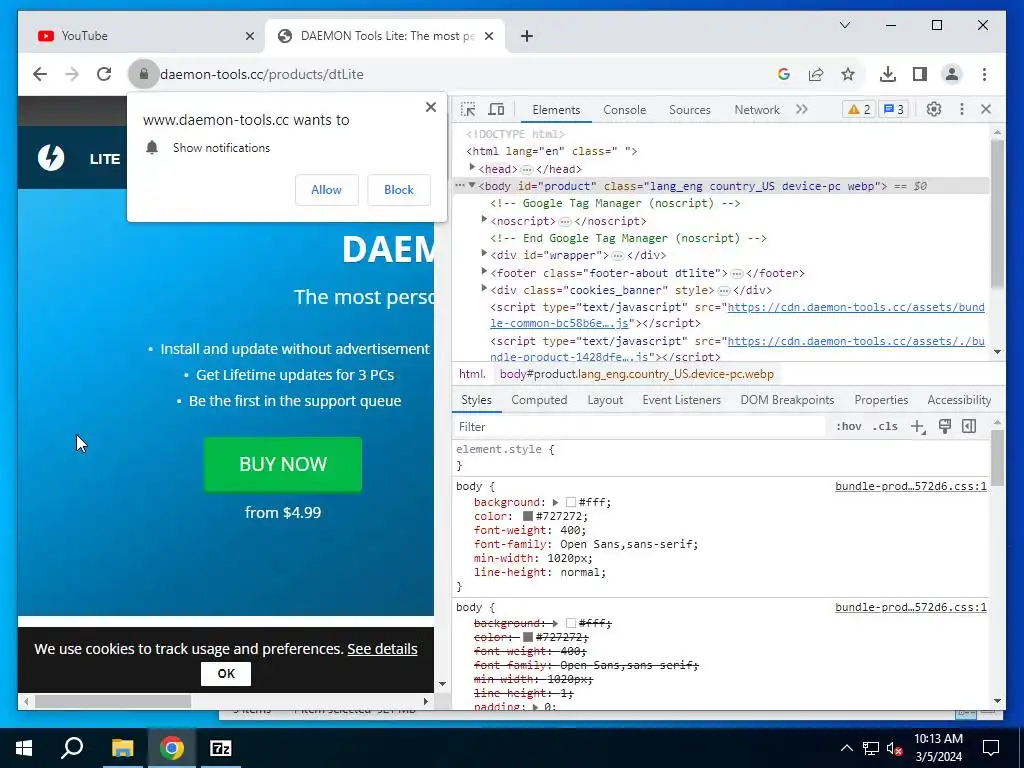Screen dimensions: 1024x768
Task: Click the #fff background color swatch
Action: click(571, 502)
